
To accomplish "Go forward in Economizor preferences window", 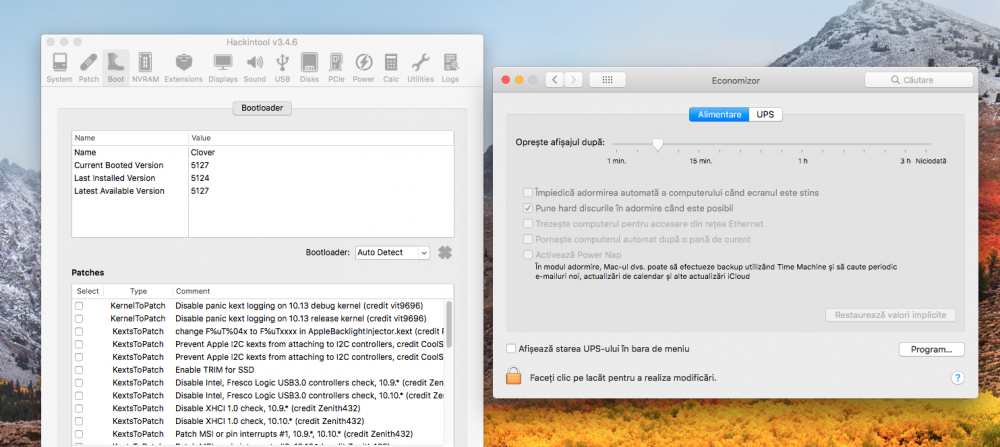I will tap(574, 80).
